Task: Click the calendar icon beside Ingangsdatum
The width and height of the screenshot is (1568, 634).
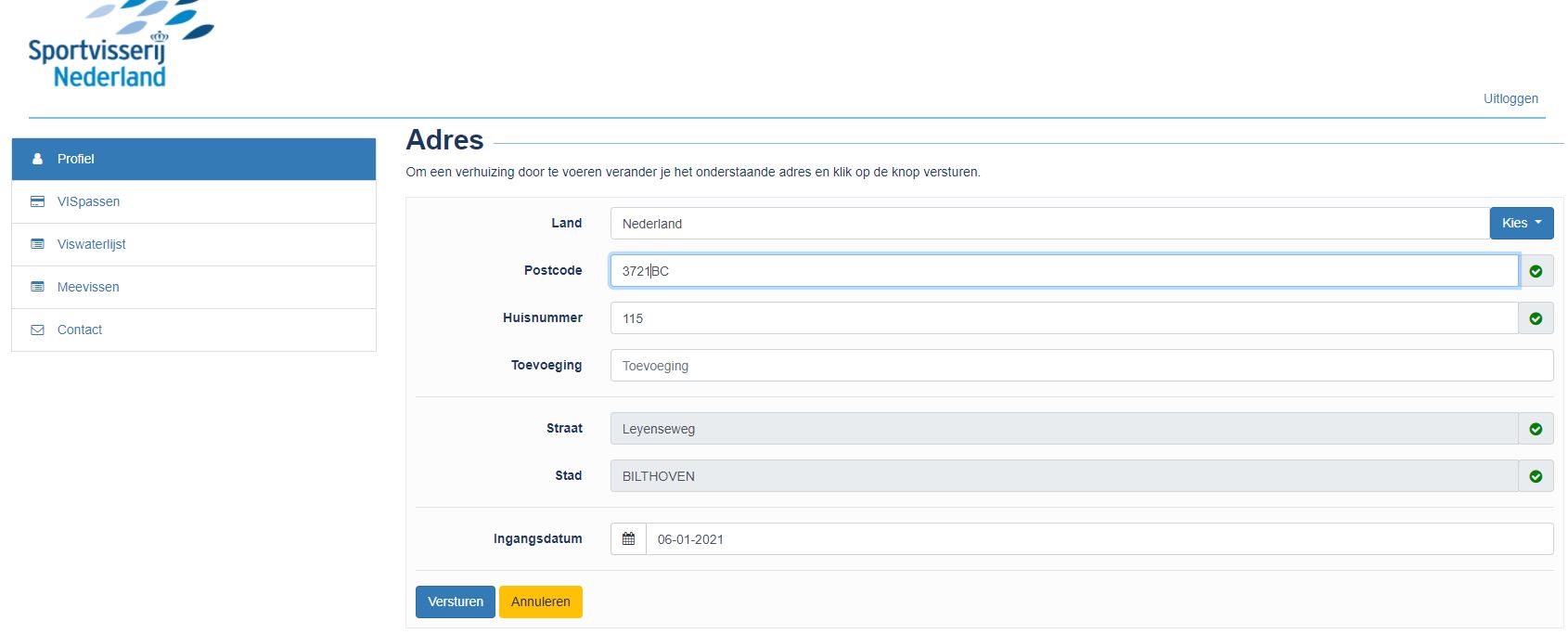Action: pyautogui.click(x=628, y=539)
